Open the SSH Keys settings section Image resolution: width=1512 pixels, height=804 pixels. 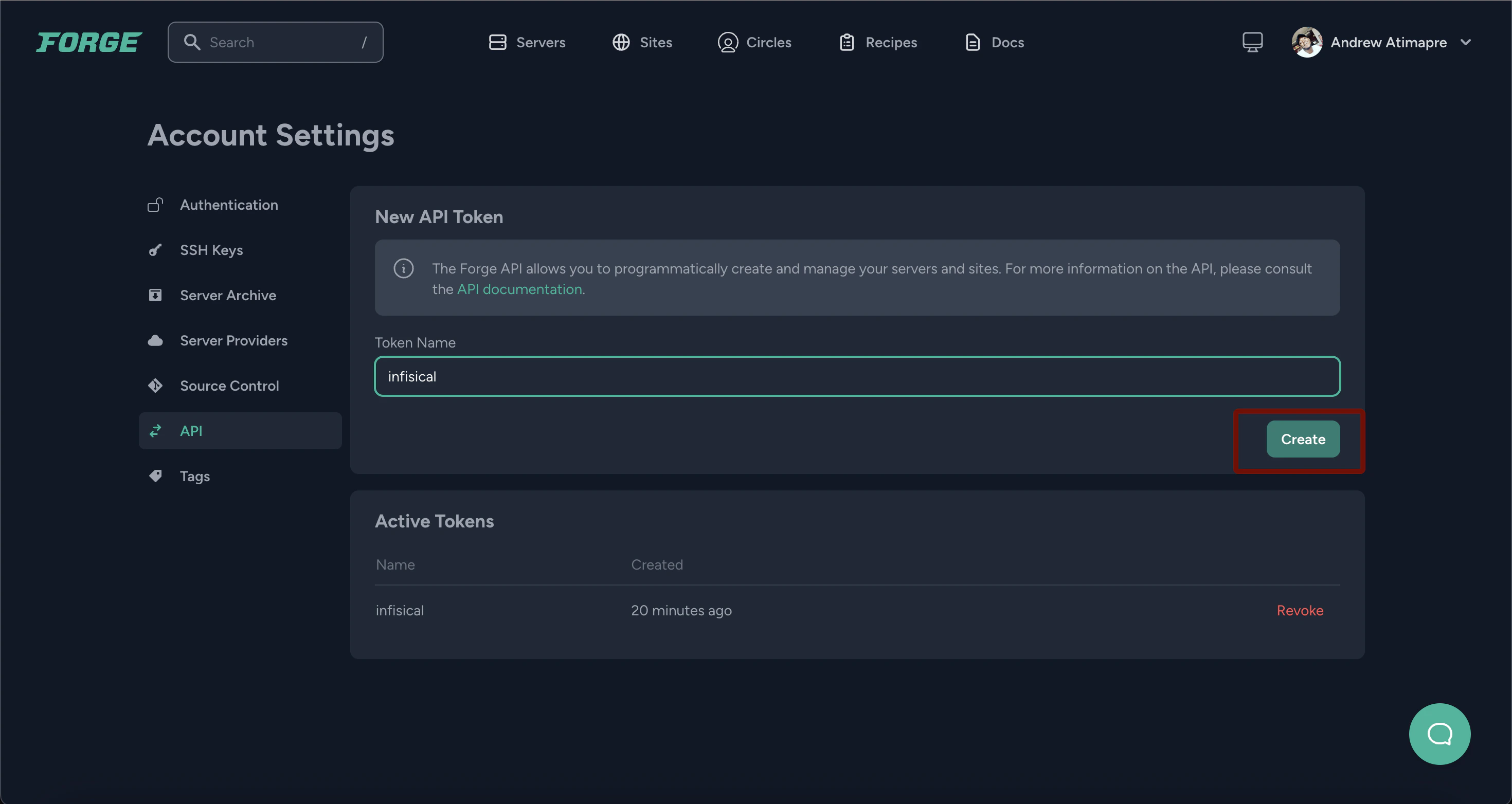[x=240, y=250]
